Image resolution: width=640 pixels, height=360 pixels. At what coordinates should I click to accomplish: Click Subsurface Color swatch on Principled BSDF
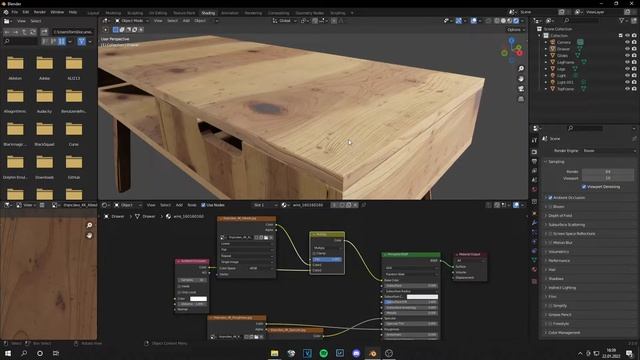point(422,297)
